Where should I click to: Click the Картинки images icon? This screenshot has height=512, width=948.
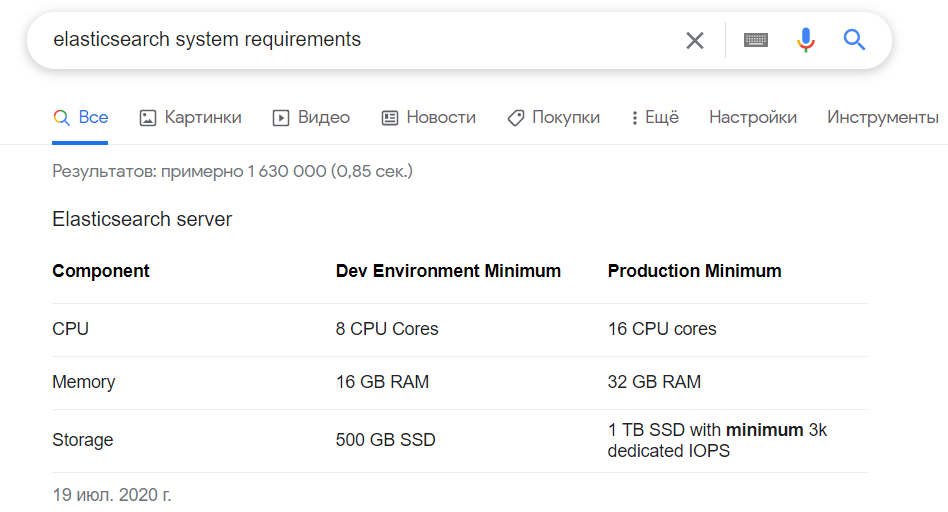[148, 118]
